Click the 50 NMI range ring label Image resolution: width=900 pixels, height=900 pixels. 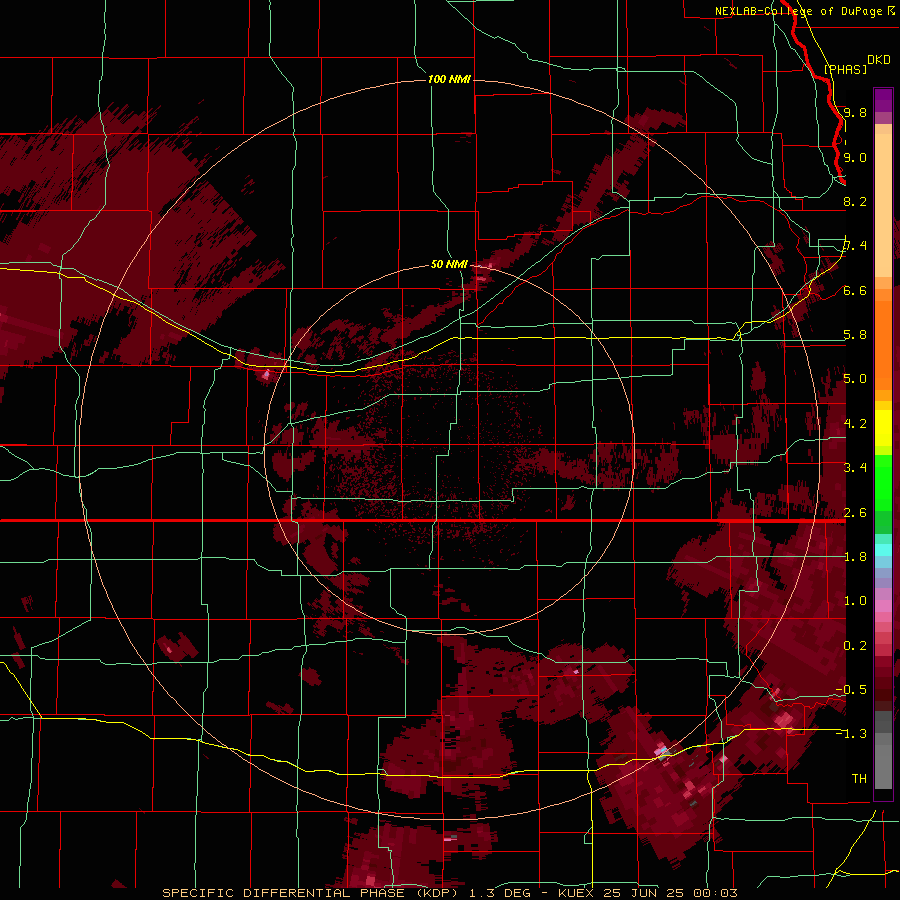click(449, 264)
